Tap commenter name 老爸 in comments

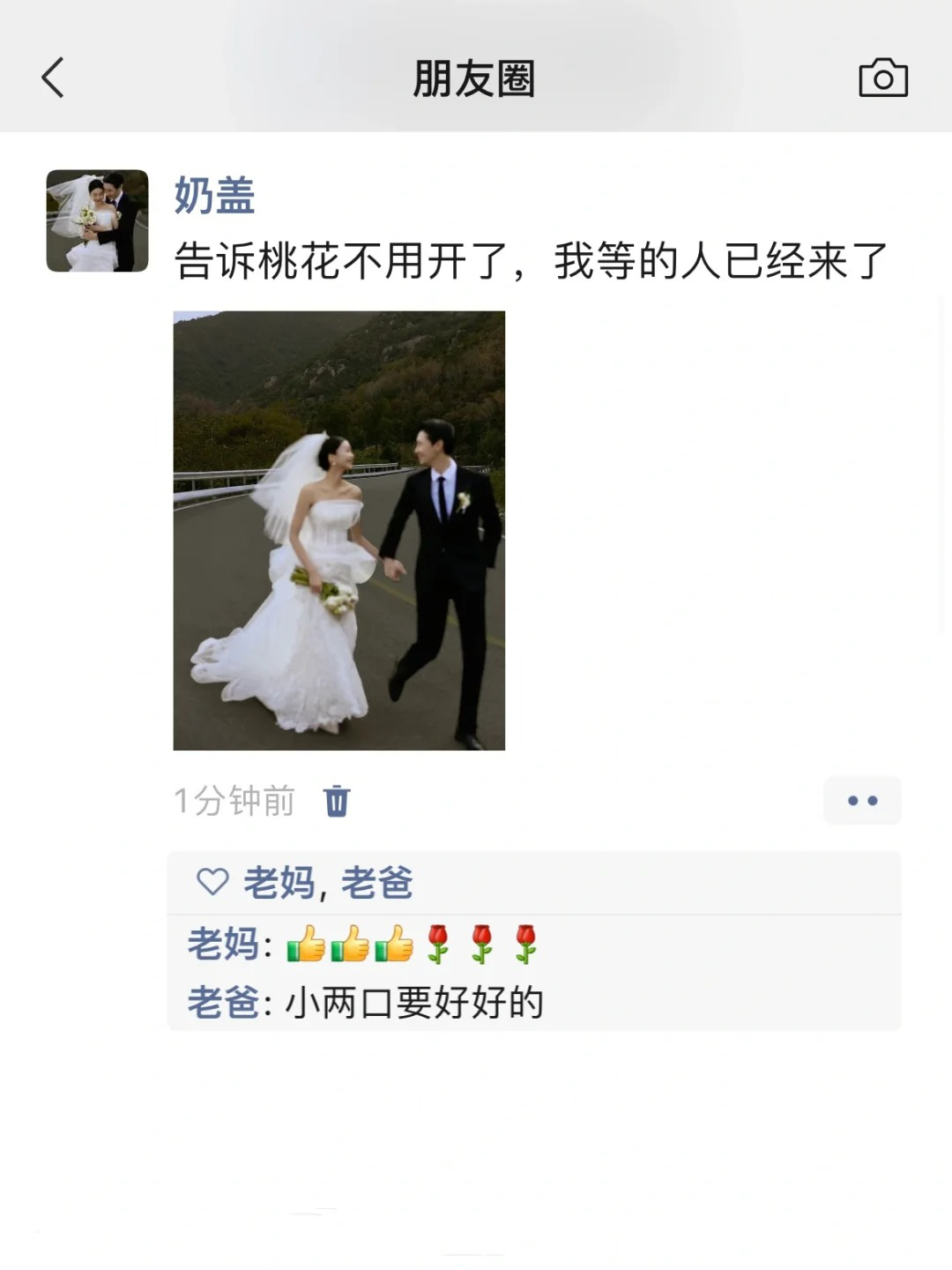(x=223, y=1003)
